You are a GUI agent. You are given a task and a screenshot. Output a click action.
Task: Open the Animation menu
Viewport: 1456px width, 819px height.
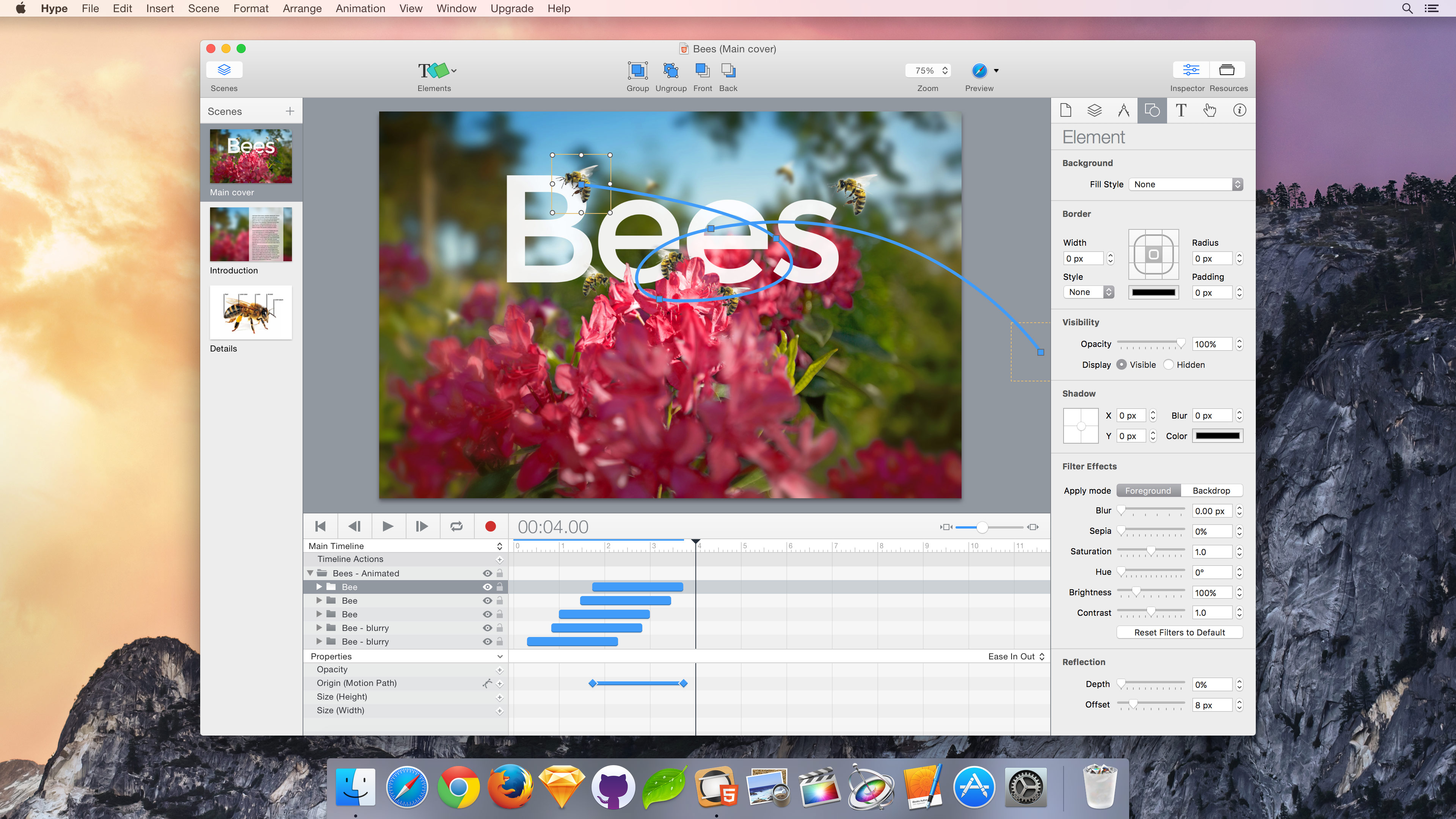(360, 8)
